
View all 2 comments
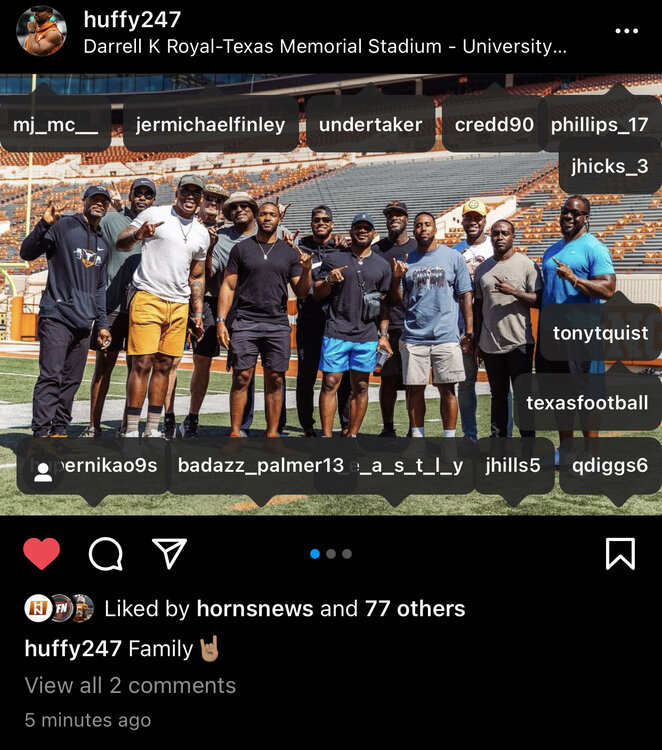(x=130, y=685)
